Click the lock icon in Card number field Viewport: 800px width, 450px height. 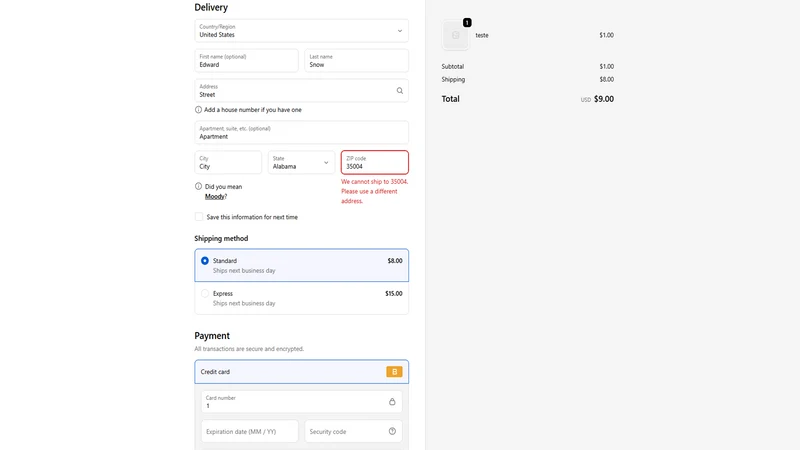(x=392, y=402)
